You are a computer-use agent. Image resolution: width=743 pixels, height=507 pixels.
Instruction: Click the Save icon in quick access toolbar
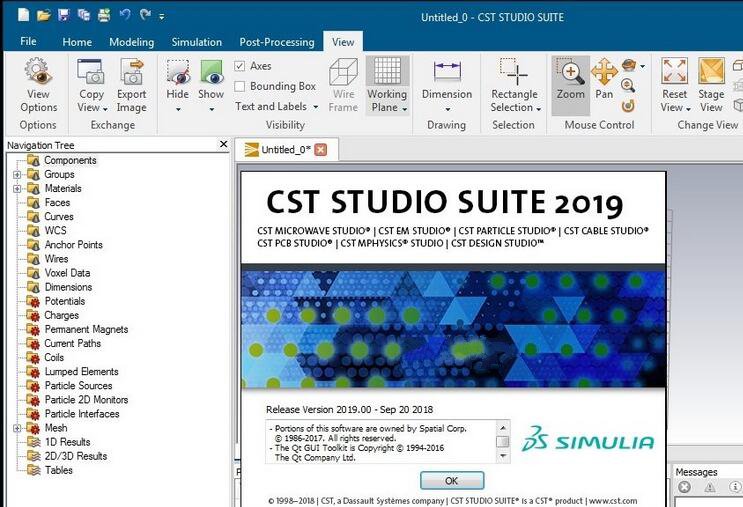pos(63,15)
